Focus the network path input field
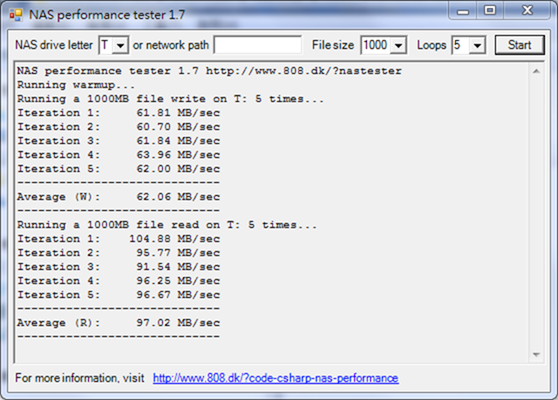The height and width of the screenshot is (400, 558). [258, 45]
